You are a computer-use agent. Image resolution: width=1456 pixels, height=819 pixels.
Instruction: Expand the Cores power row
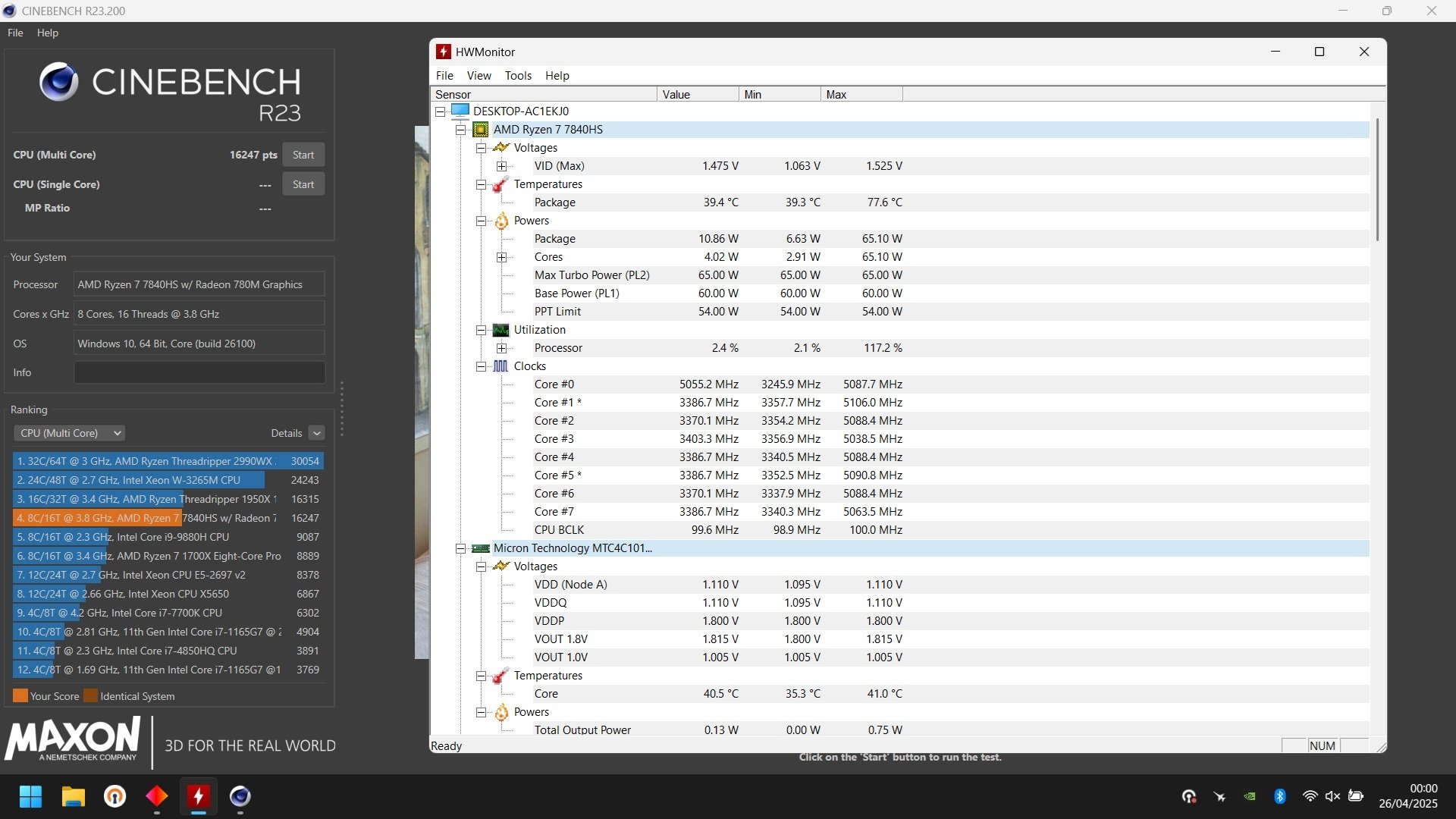[501, 257]
